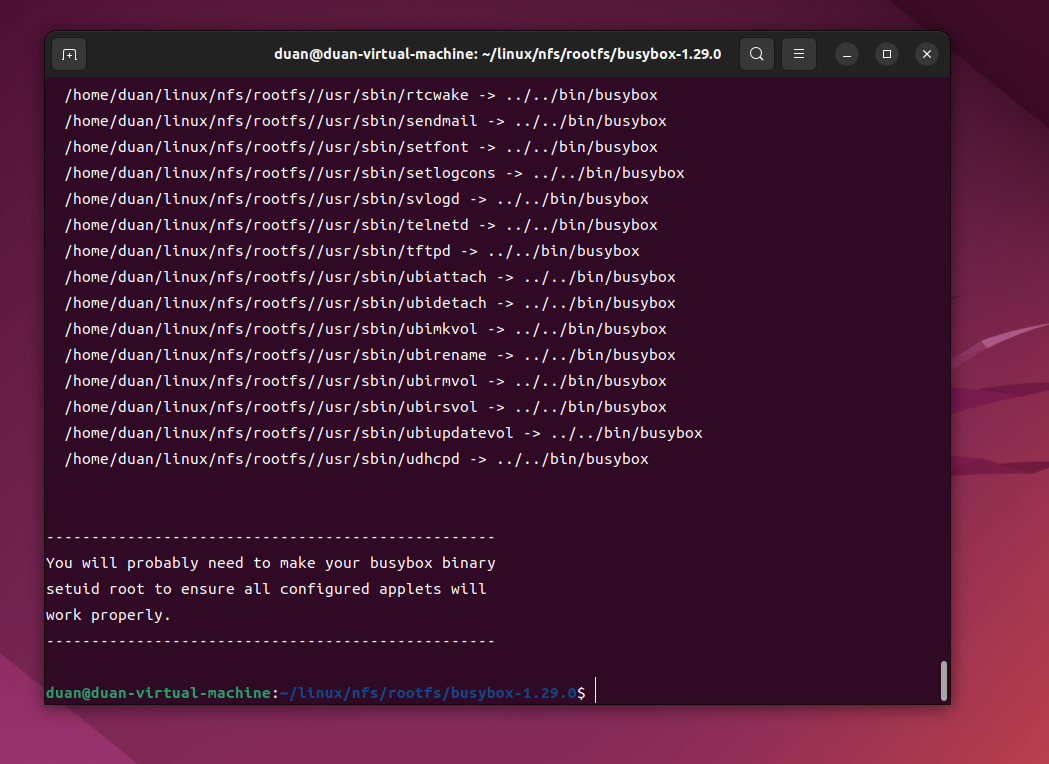Click the ubimkvol symlink output line

(x=365, y=329)
